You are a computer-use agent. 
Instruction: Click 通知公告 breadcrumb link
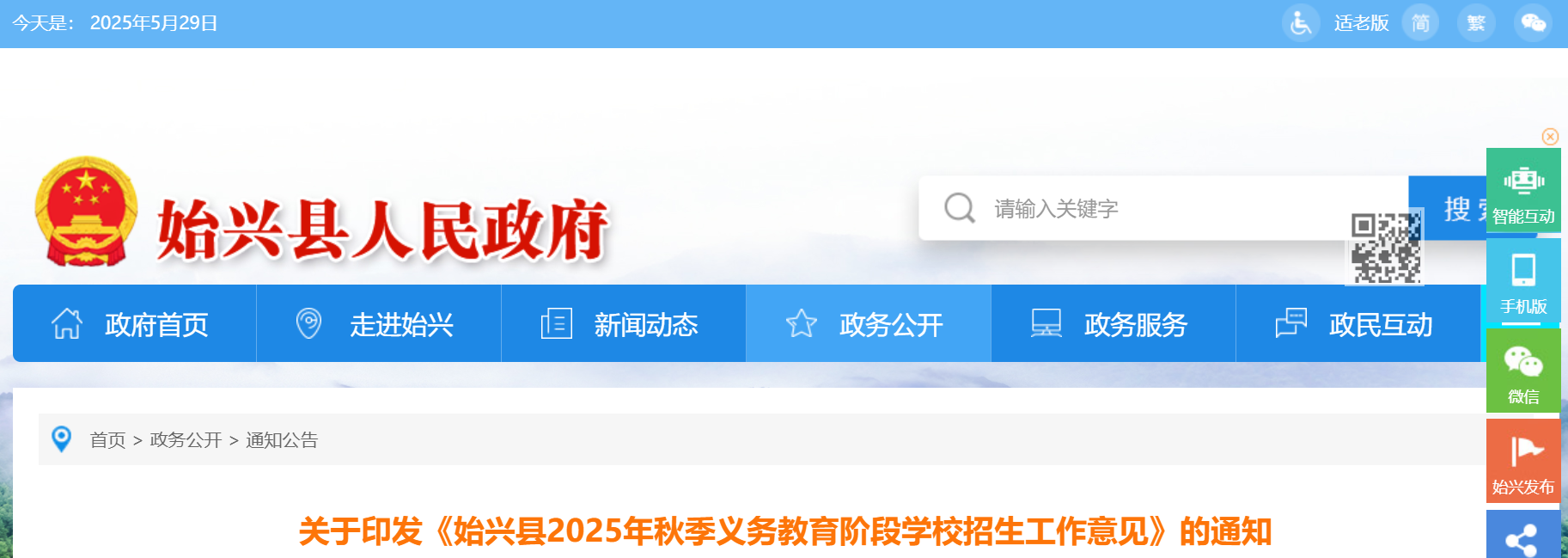[282, 440]
